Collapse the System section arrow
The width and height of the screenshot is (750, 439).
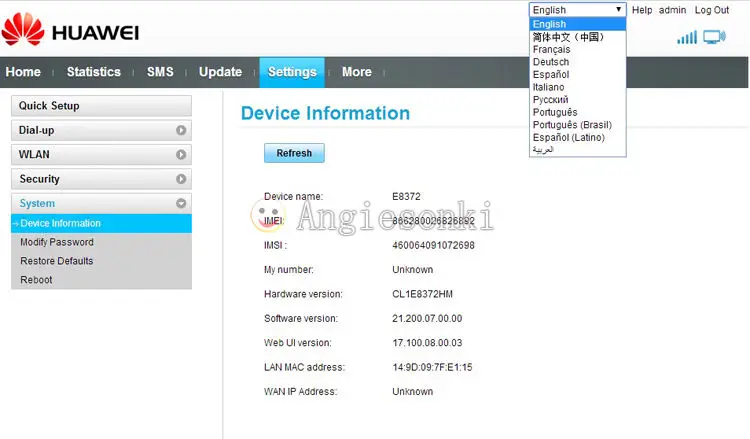(181, 203)
